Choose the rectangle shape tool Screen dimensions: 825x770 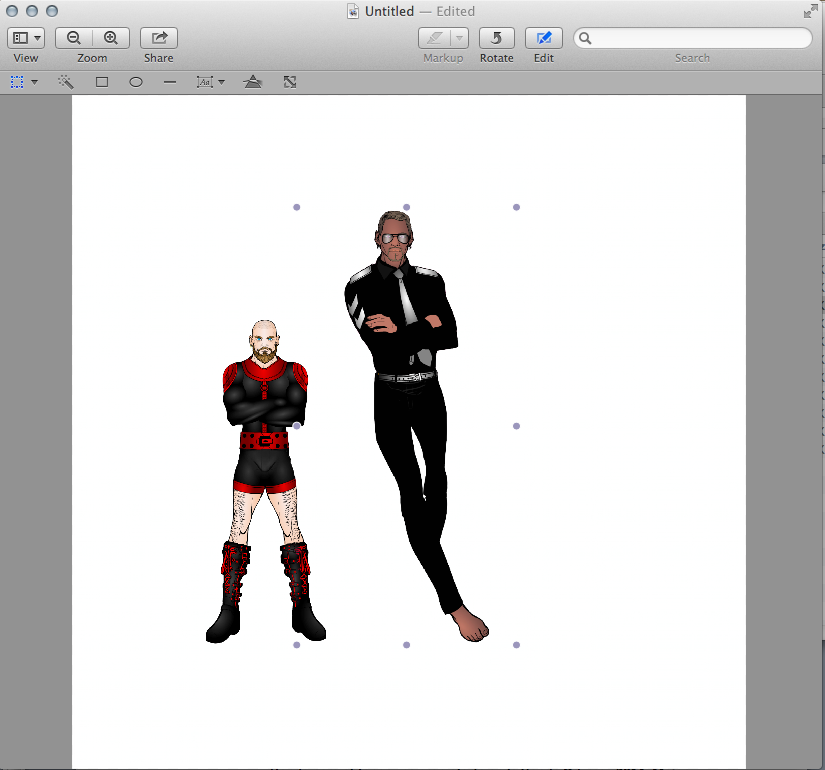tap(102, 82)
